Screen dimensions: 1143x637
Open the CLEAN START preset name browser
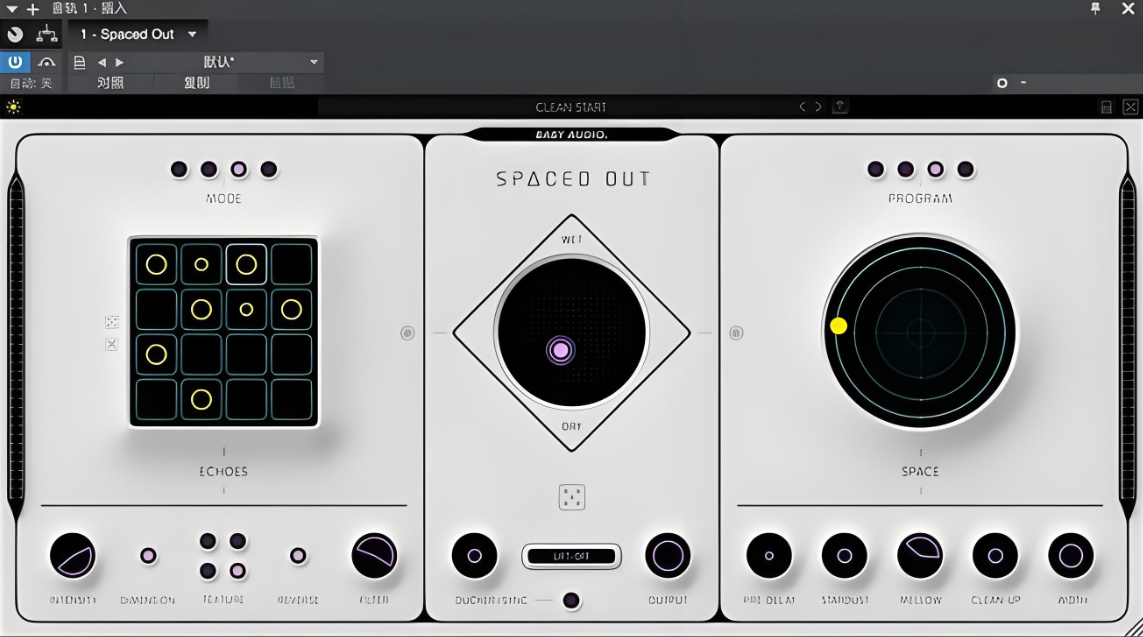571,107
